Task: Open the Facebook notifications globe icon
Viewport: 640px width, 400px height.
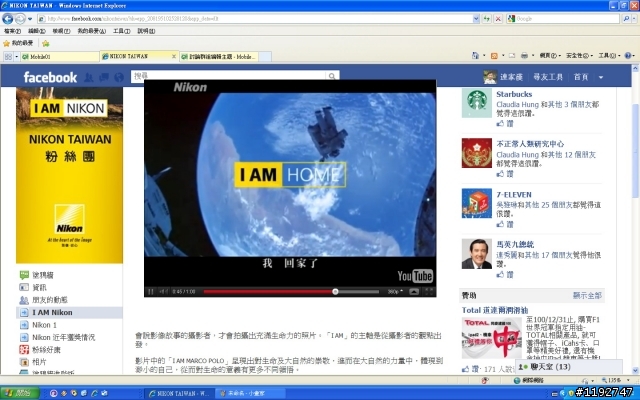Action: (x=119, y=77)
